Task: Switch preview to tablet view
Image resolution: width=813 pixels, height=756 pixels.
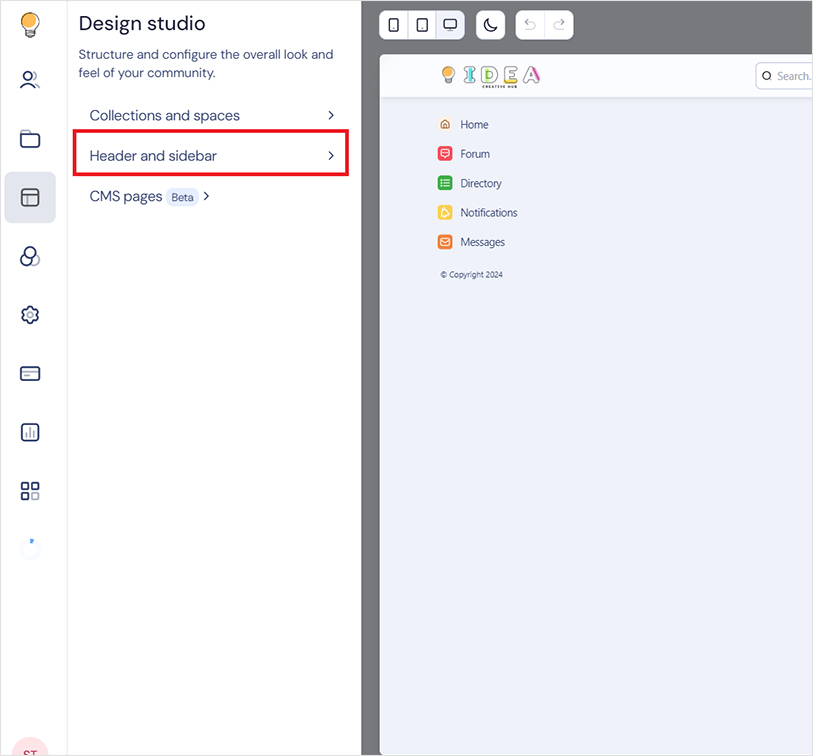Action: pyautogui.click(x=421, y=25)
